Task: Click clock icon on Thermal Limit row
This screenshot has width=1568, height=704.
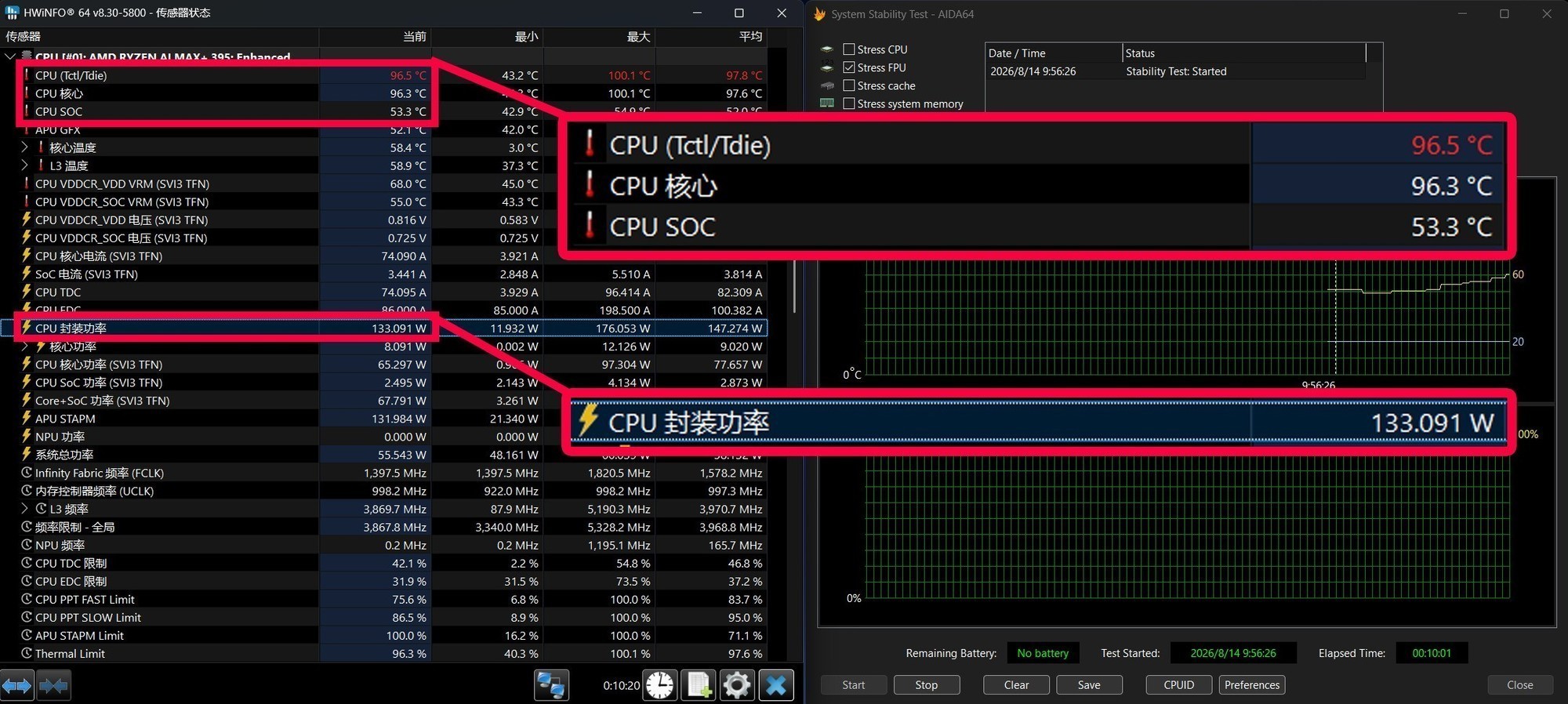Action: [x=27, y=653]
